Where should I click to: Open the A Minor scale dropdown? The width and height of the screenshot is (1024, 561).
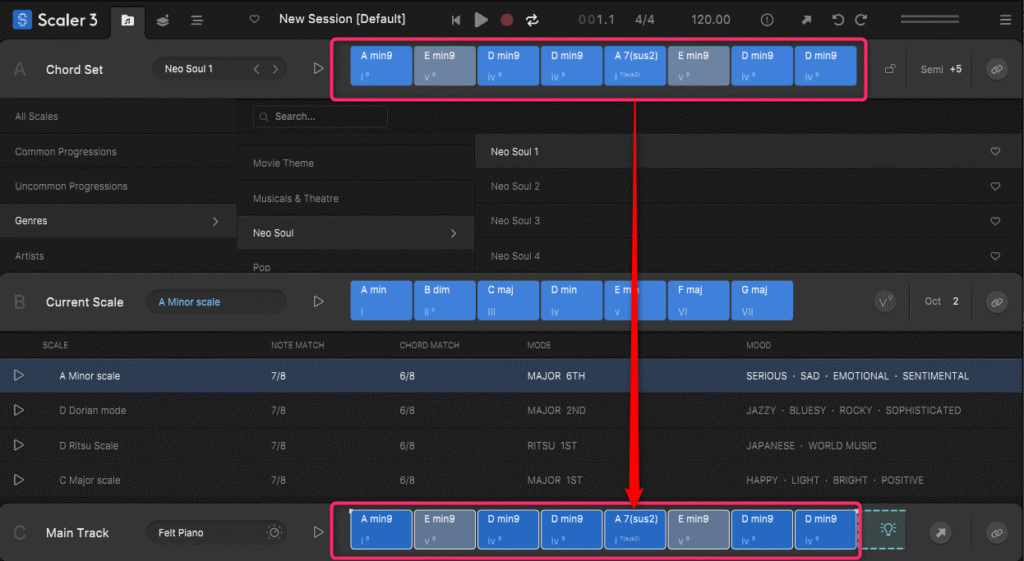point(215,302)
